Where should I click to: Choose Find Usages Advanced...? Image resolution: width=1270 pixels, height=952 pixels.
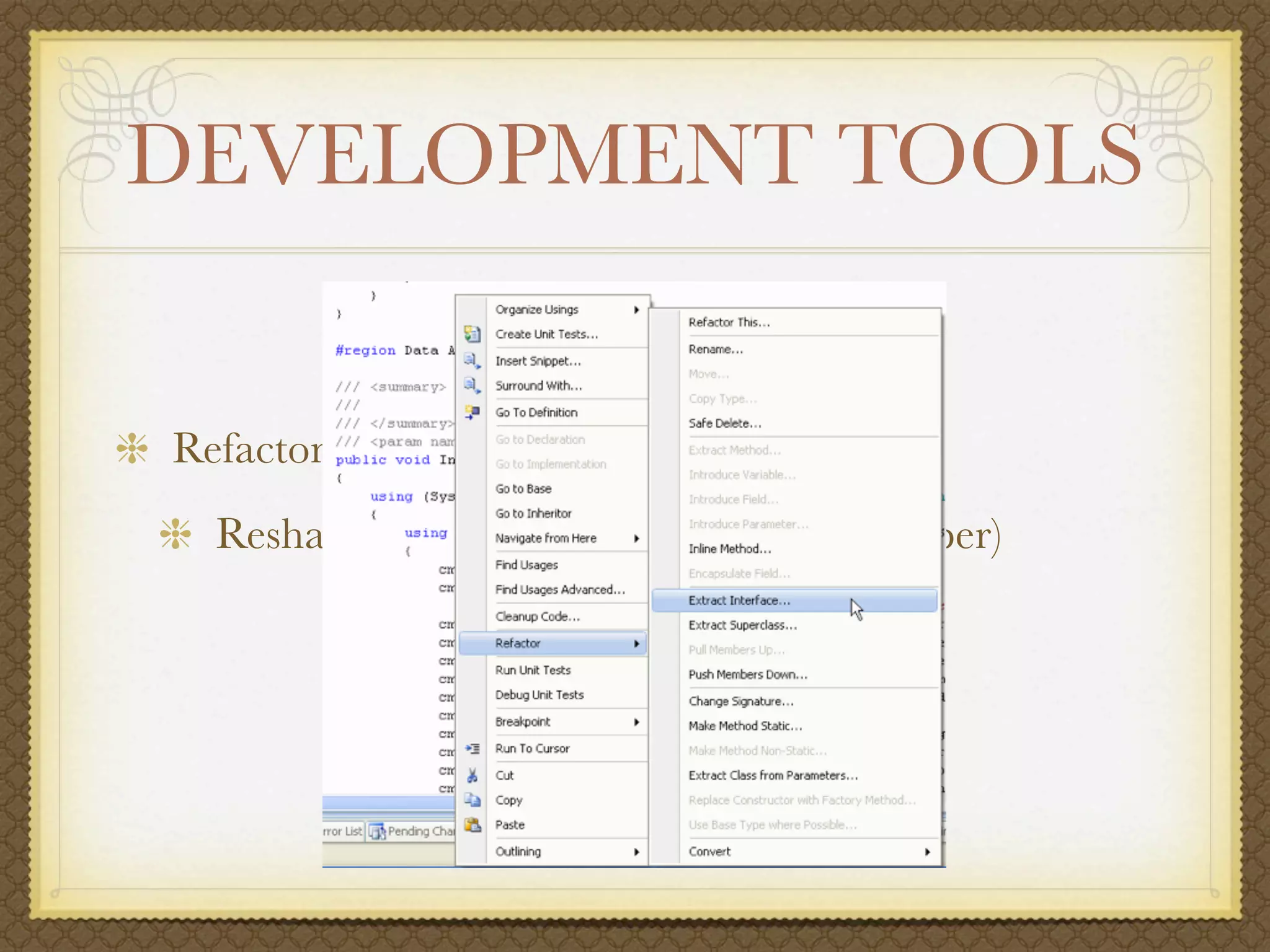point(553,589)
